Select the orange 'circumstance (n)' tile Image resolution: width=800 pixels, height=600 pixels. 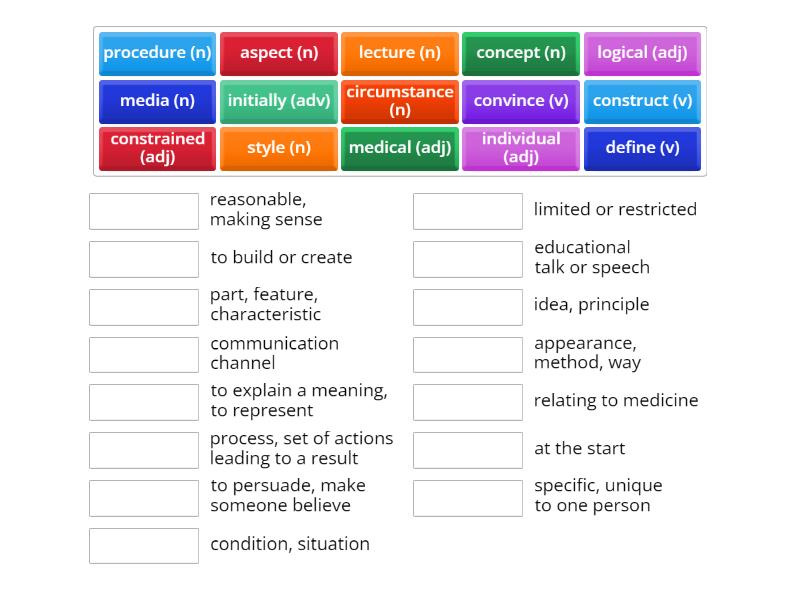click(x=399, y=100)
